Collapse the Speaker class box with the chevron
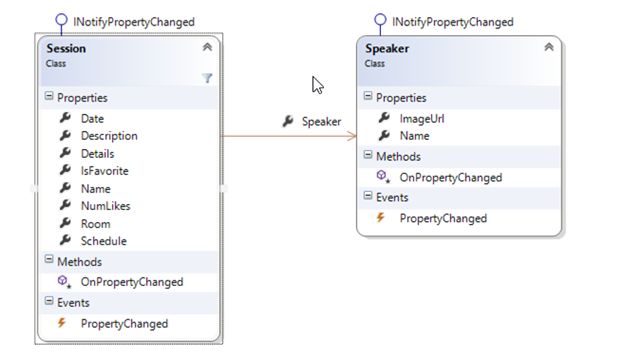 (549, 47)
